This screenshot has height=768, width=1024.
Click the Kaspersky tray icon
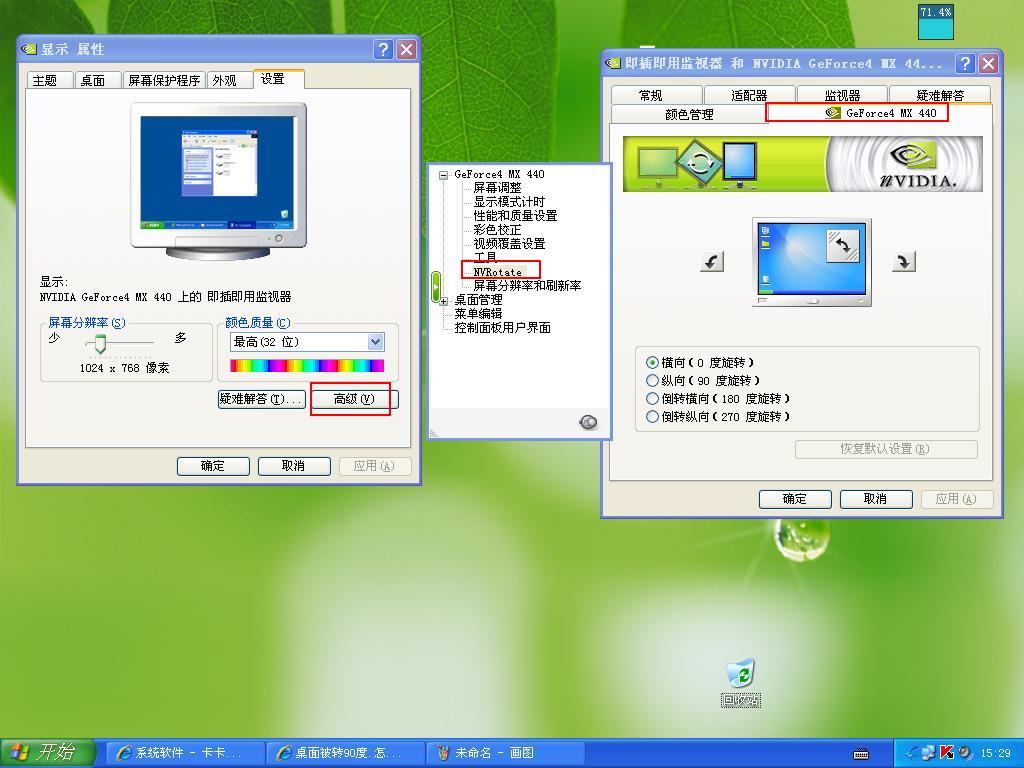(948, 753)
